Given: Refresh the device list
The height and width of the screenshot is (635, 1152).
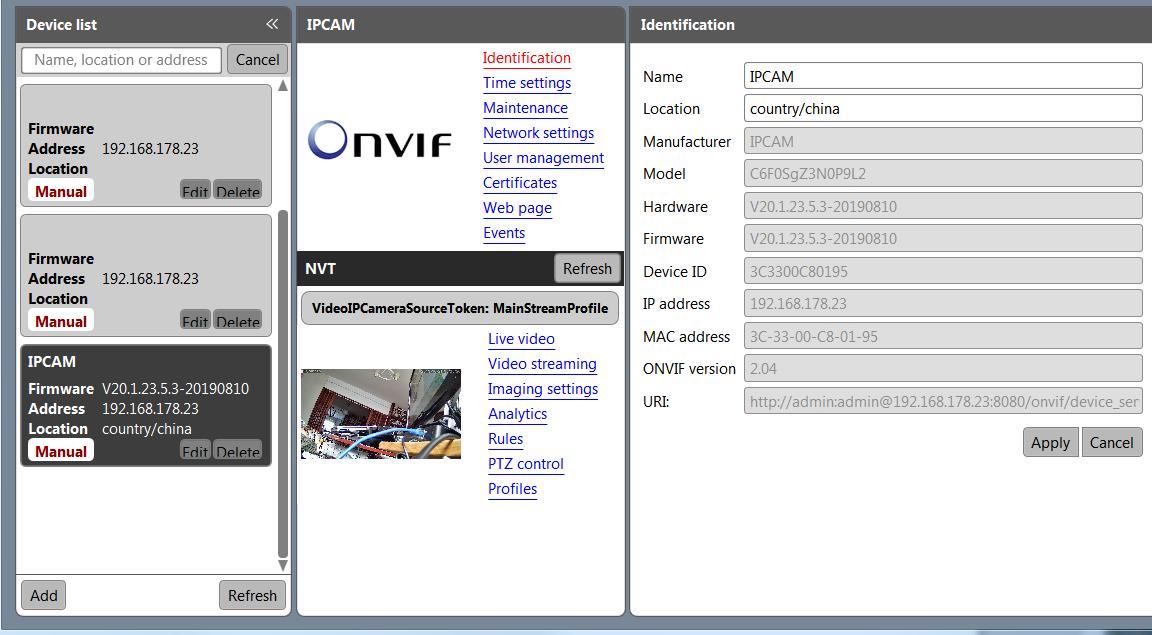Looking at the screenshot, I should click(252, 595).
